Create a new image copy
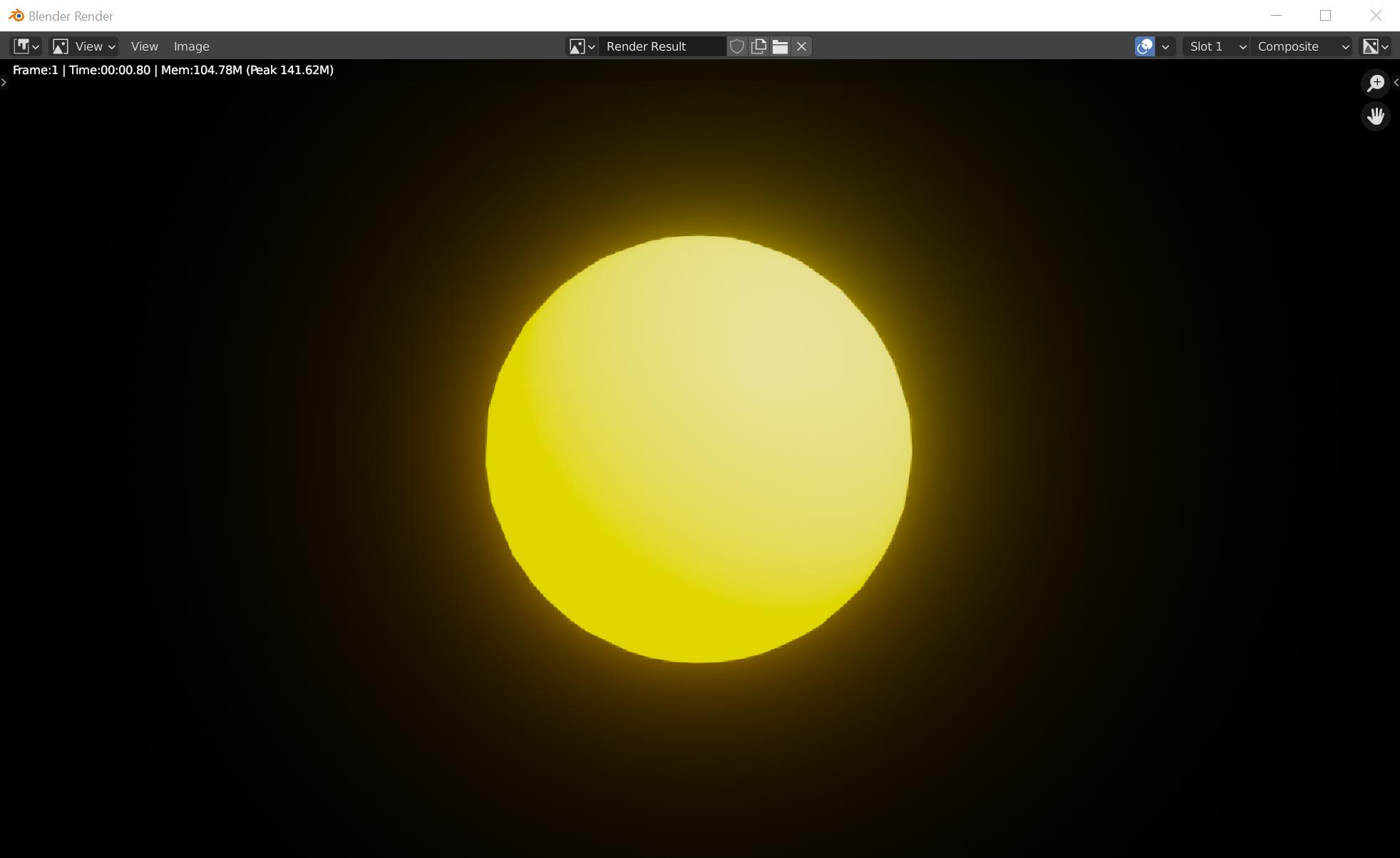 tap(758, 46)
